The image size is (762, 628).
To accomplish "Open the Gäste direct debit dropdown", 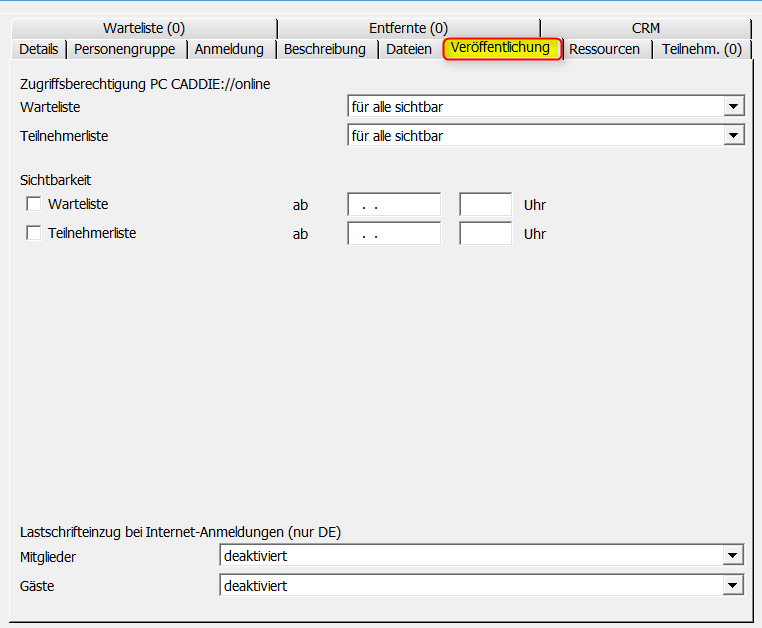I will coord(734,585).
